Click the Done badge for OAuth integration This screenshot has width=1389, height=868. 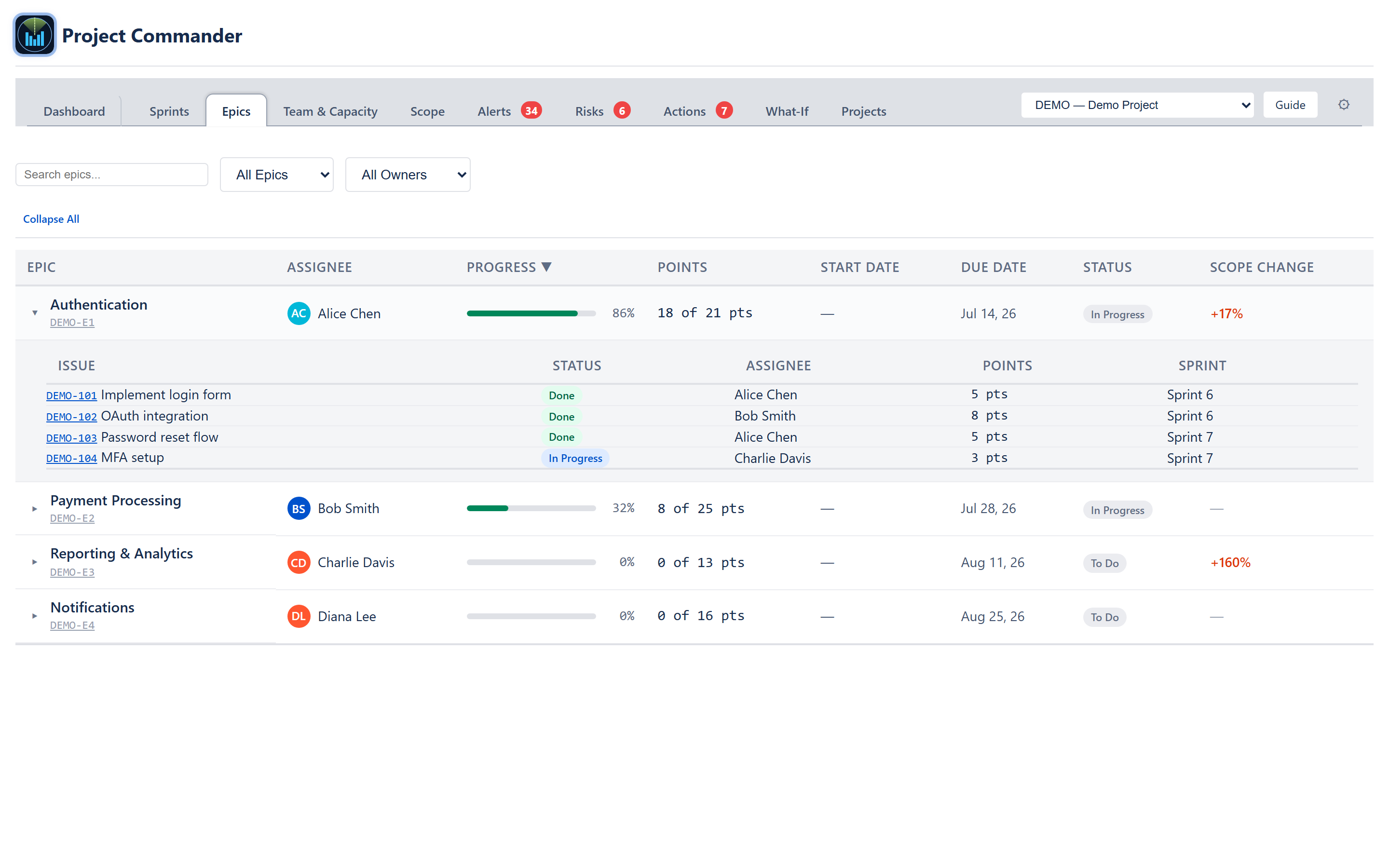pyautogui.click(x=561, y=417)
